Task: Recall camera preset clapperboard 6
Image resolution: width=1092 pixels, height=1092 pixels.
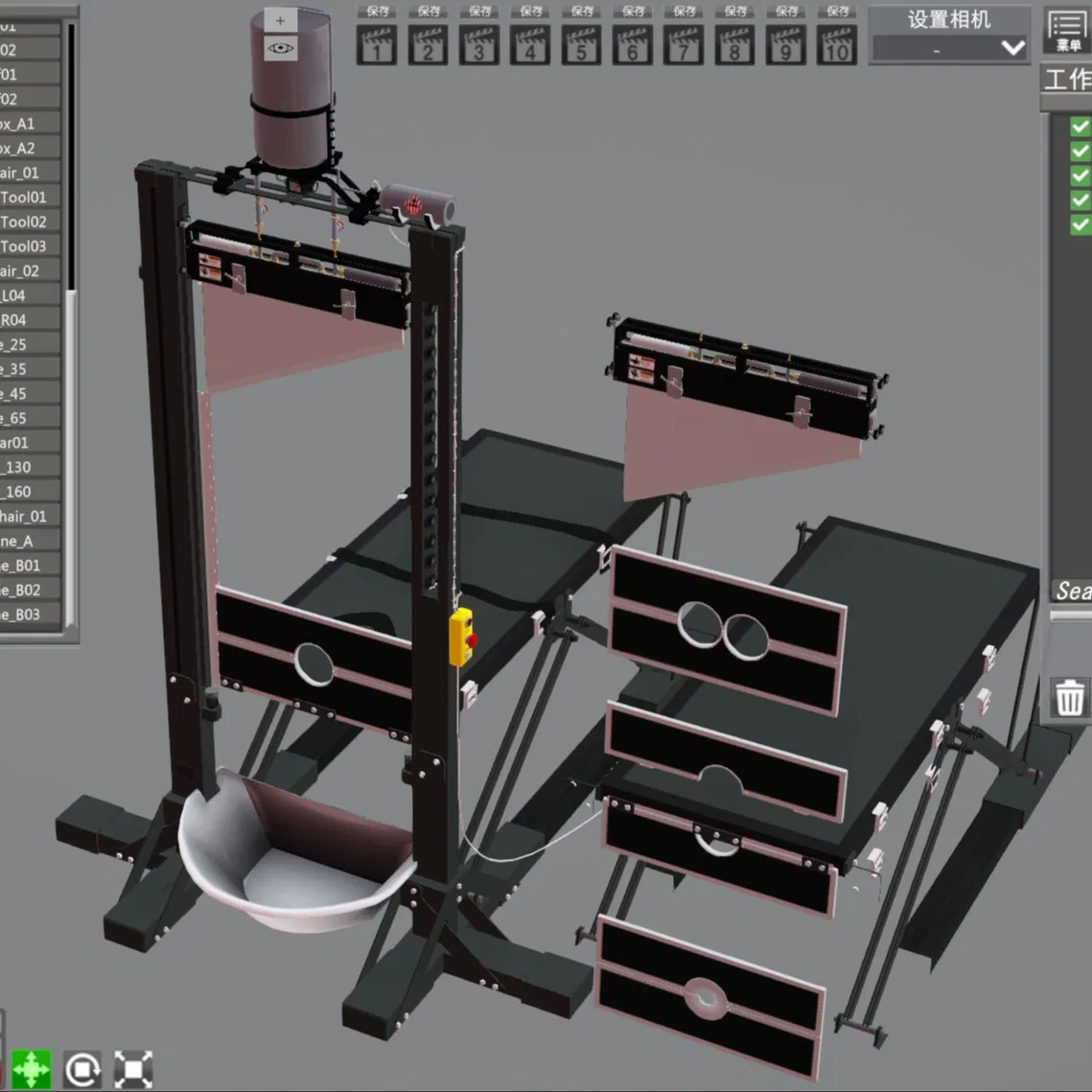Action: point(633,44)
